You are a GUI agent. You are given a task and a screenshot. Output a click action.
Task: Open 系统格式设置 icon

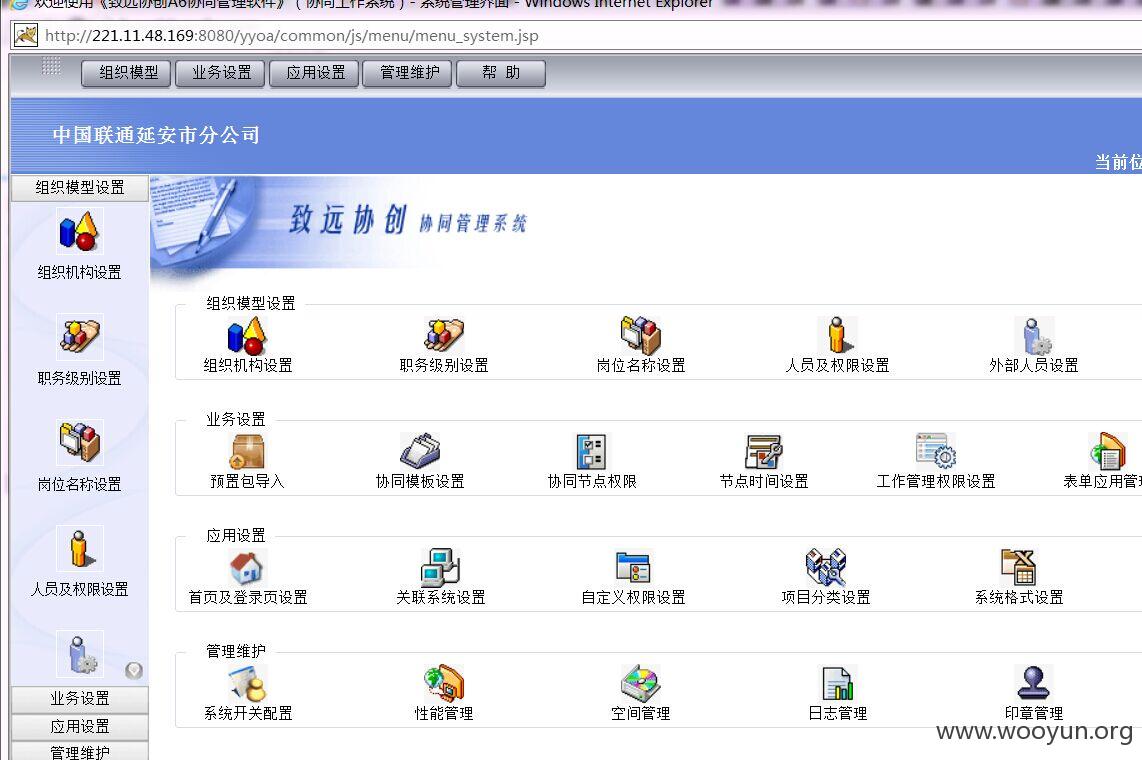pos(1019,567)
